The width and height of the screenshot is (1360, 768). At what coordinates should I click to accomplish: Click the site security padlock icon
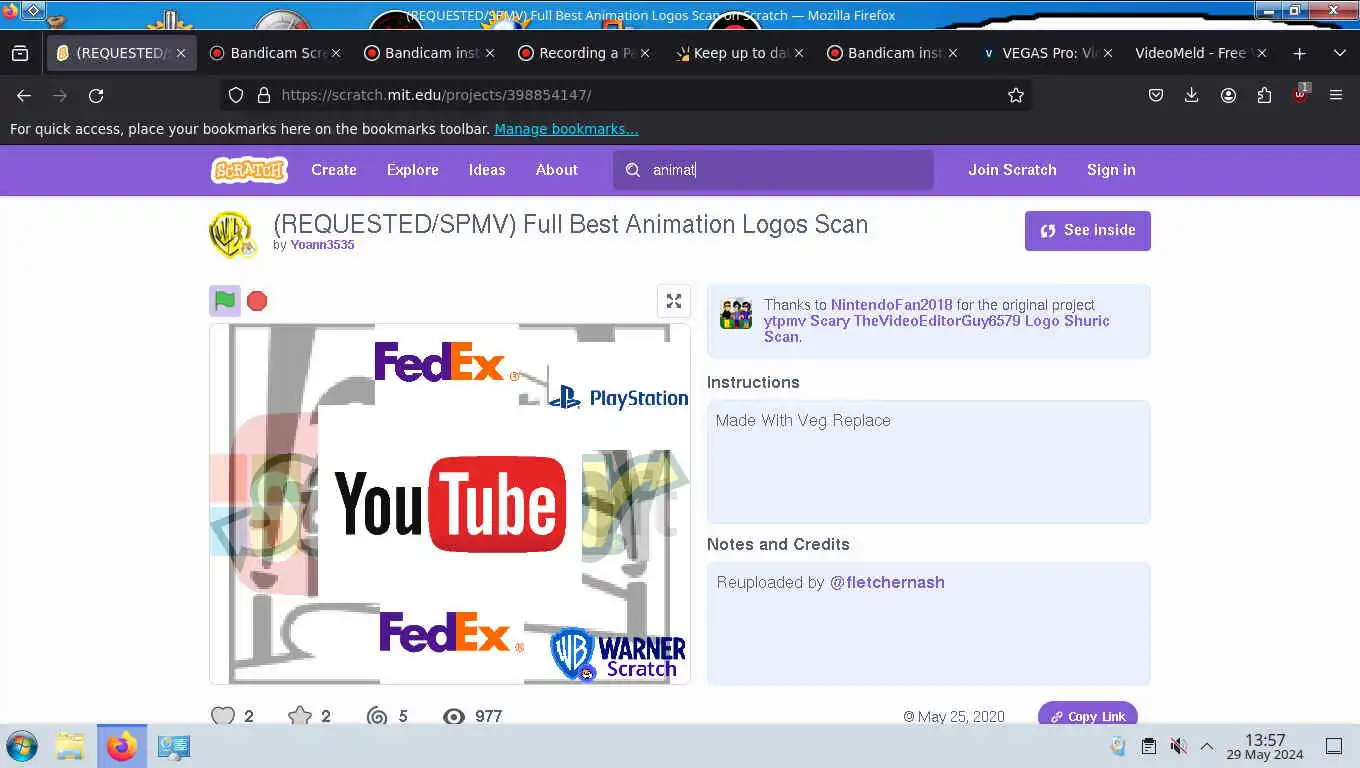pos(264,95)
